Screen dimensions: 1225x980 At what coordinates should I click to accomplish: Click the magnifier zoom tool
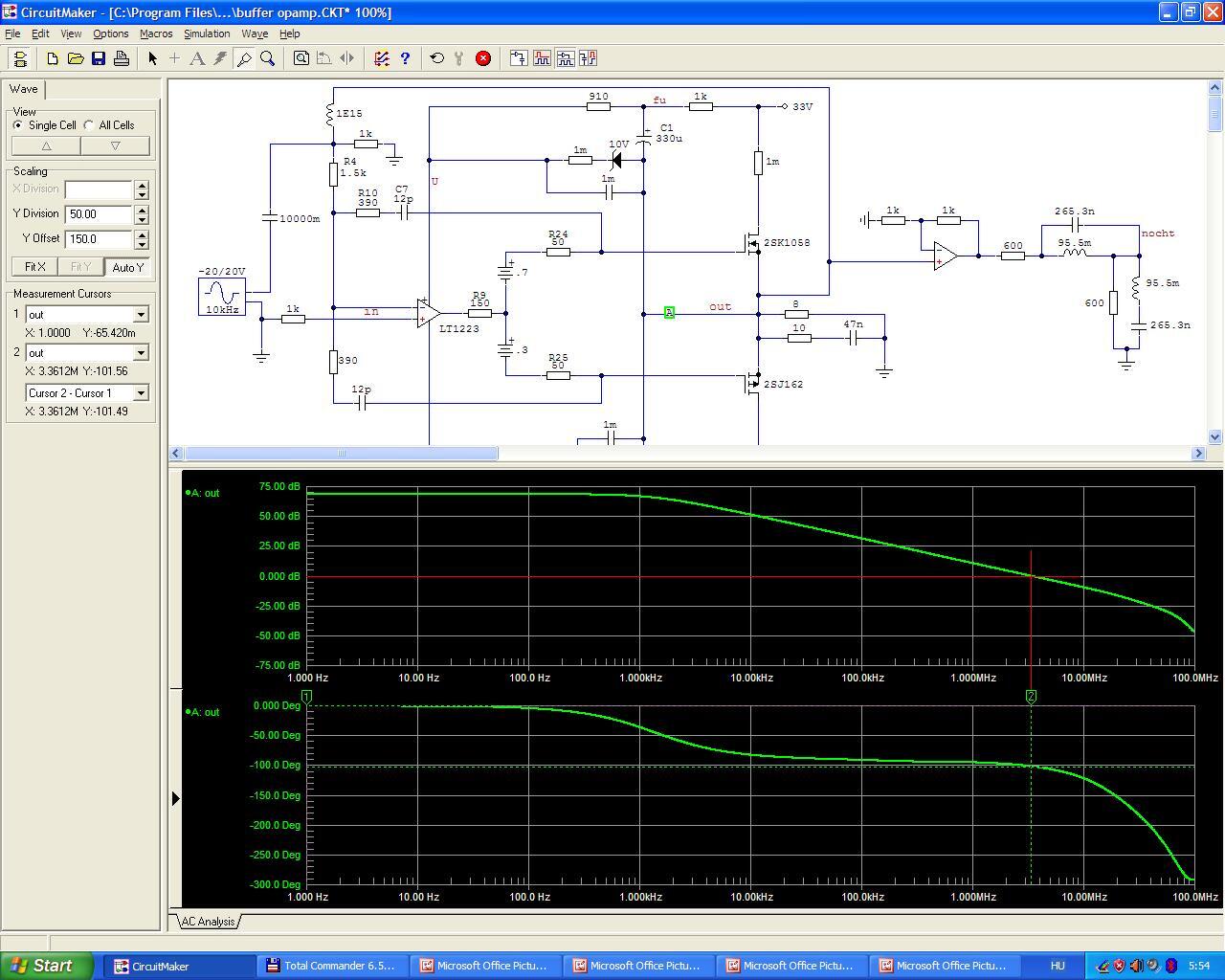[268, 58]
